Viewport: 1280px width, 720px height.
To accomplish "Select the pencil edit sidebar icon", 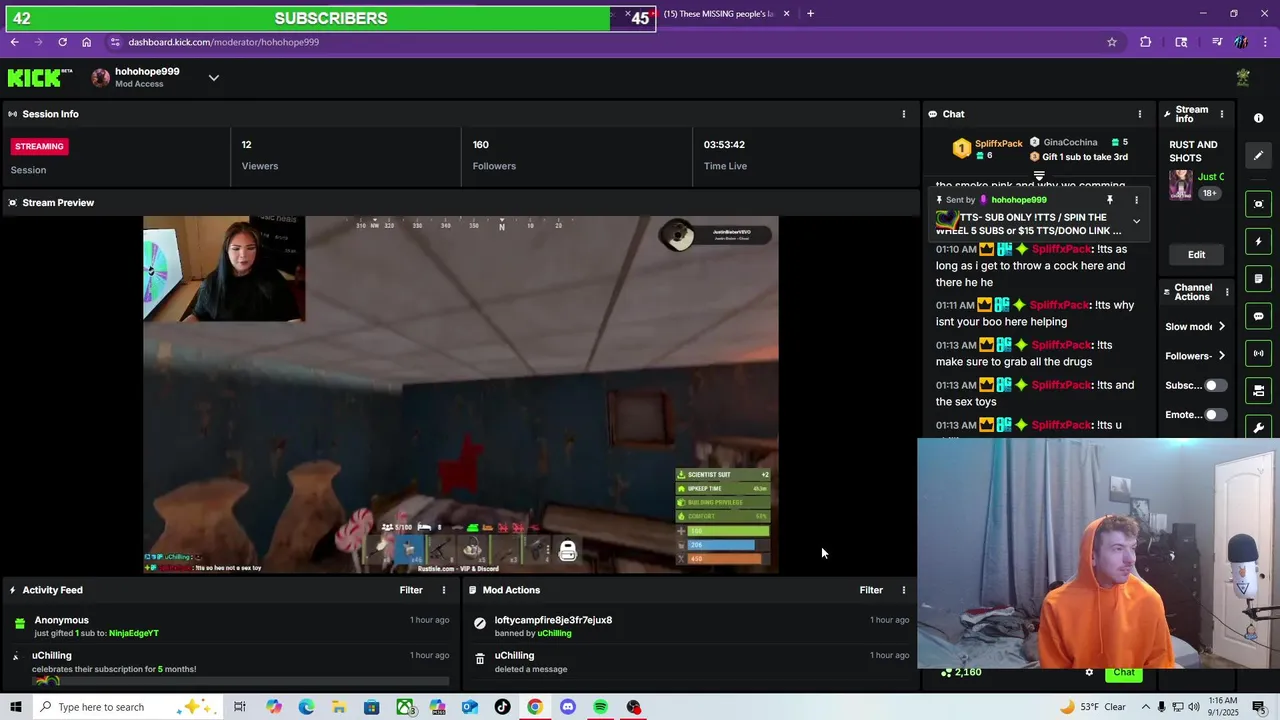I will tap(1258, 155).
